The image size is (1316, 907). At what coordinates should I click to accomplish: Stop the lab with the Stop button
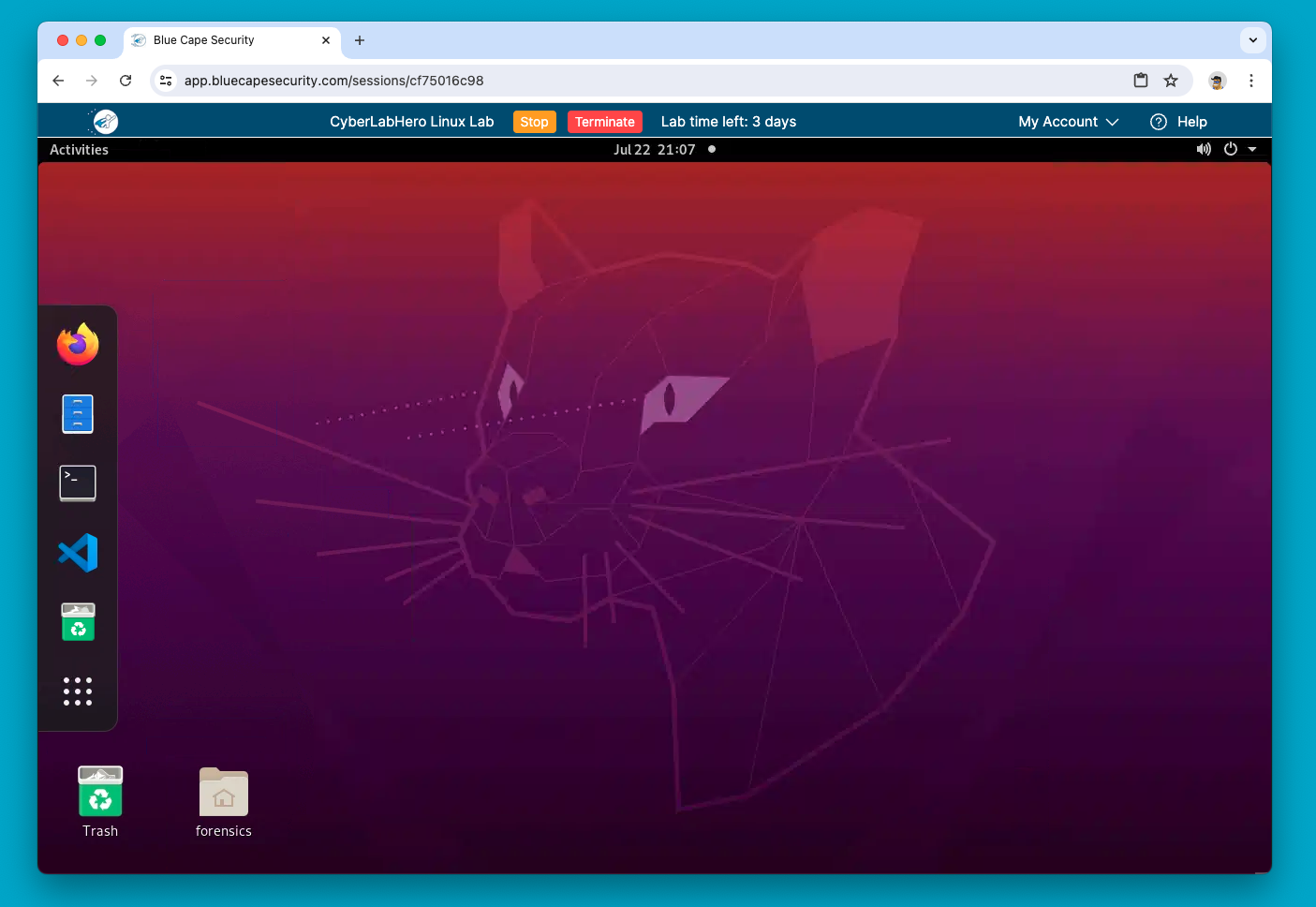point(535,122)
